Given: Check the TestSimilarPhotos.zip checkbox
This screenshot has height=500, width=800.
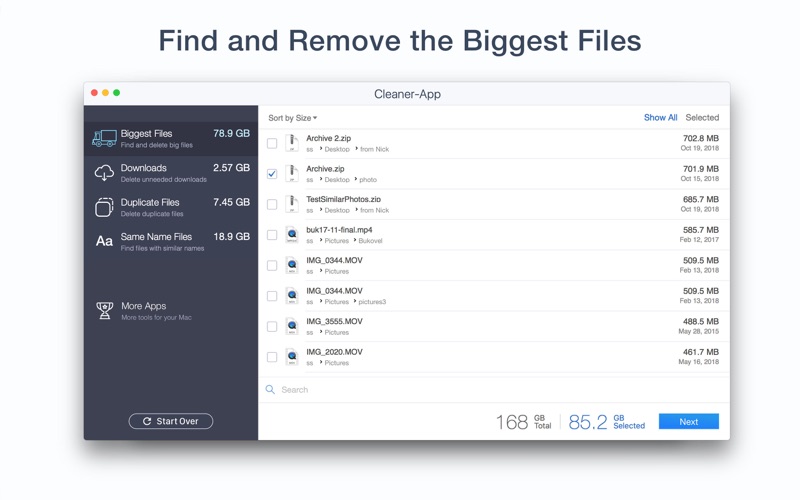Looking at the screenshot, I should (272, 205).
